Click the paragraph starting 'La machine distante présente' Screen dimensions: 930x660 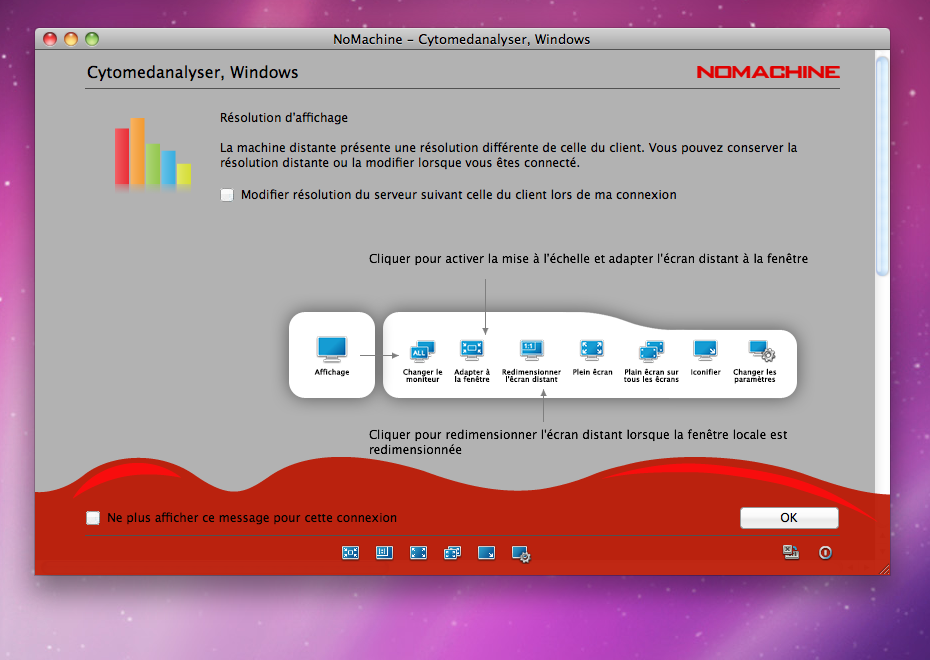pos(508,155)
